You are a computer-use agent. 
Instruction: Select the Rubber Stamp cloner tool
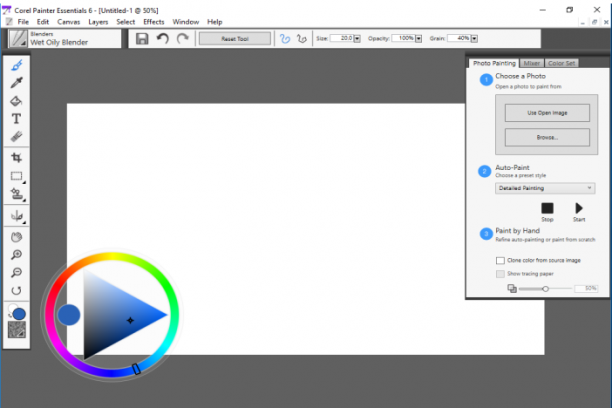point(16,194)
